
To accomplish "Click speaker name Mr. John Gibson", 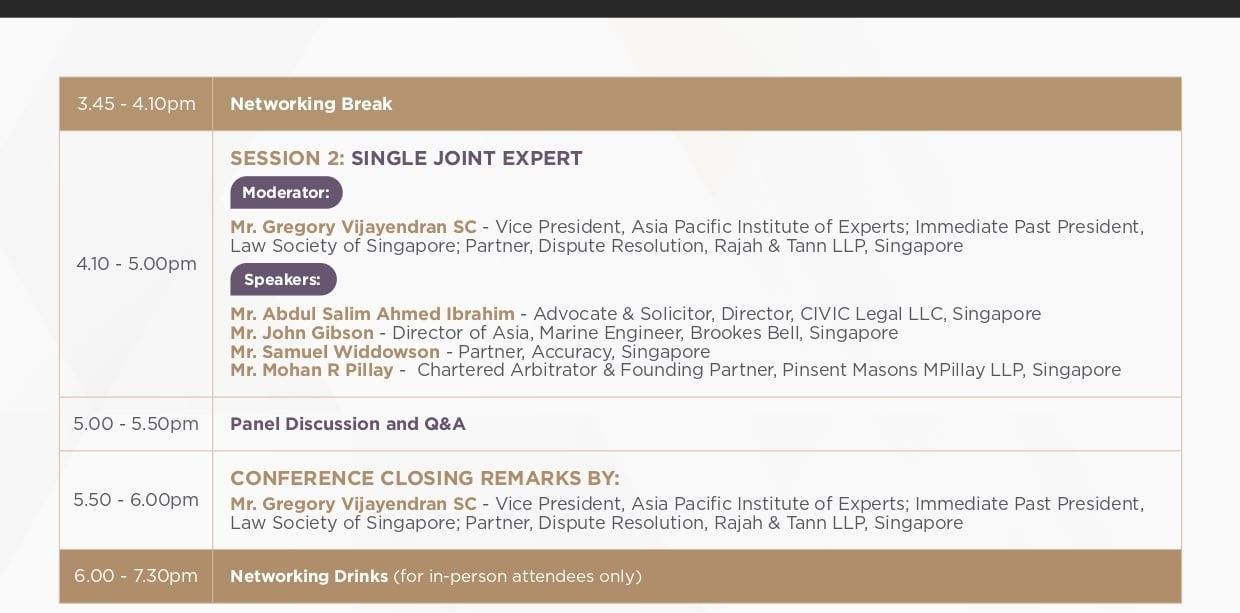I will coord(302,333).
